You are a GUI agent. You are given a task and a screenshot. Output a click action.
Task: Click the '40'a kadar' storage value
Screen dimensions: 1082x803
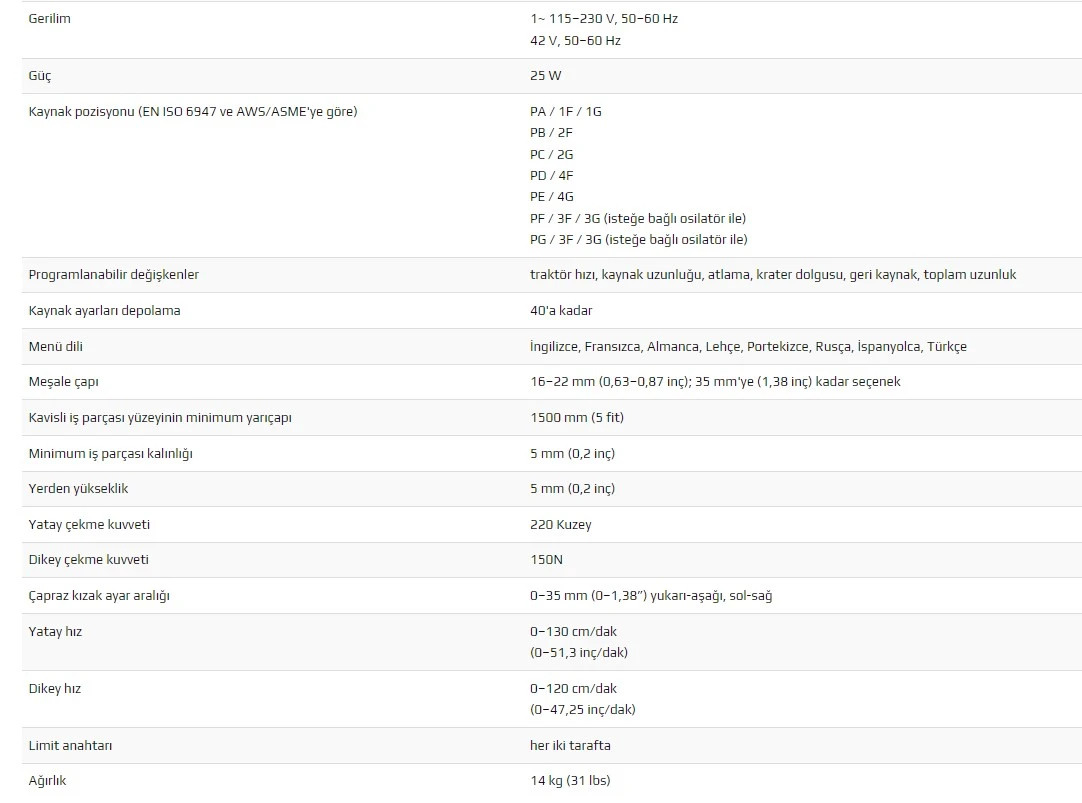(x=561, y=310)
